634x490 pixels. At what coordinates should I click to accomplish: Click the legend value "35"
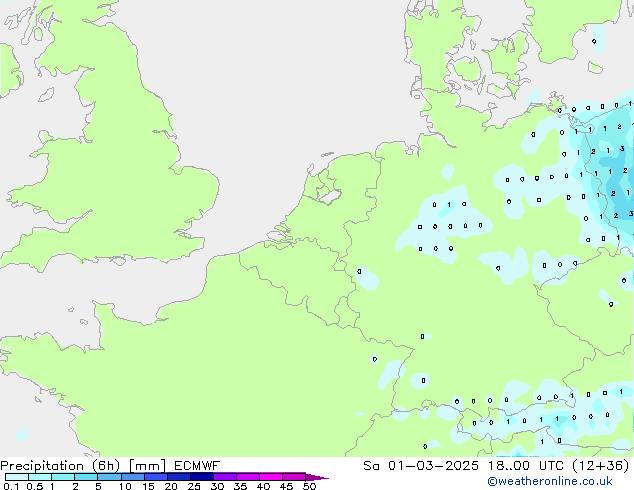[x=240, y=486]
